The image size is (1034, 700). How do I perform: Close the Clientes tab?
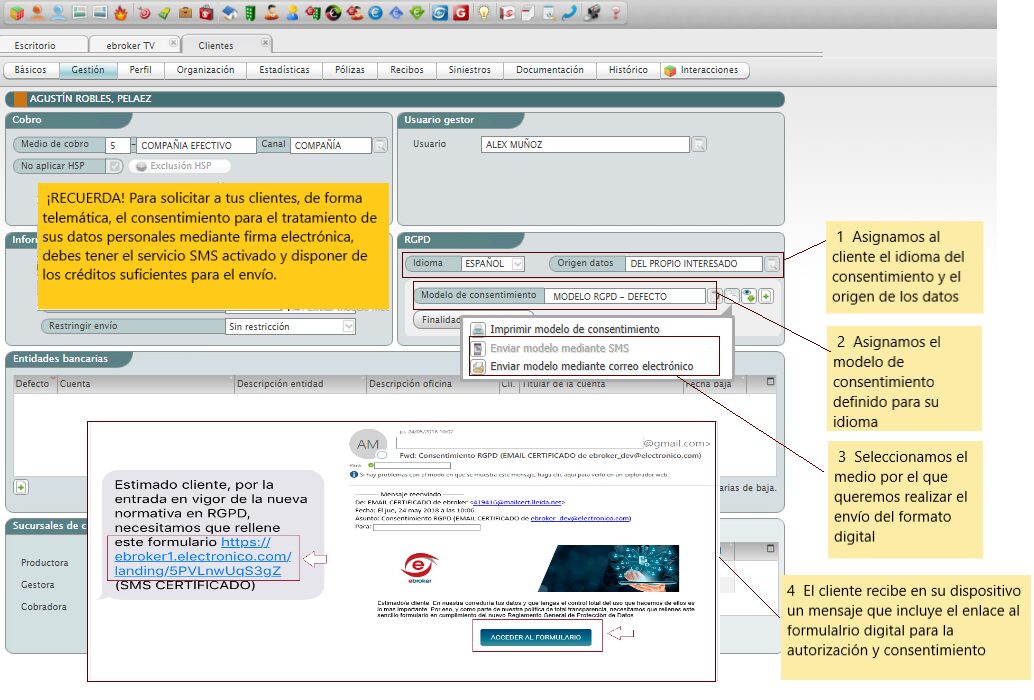tap(264, 43)
